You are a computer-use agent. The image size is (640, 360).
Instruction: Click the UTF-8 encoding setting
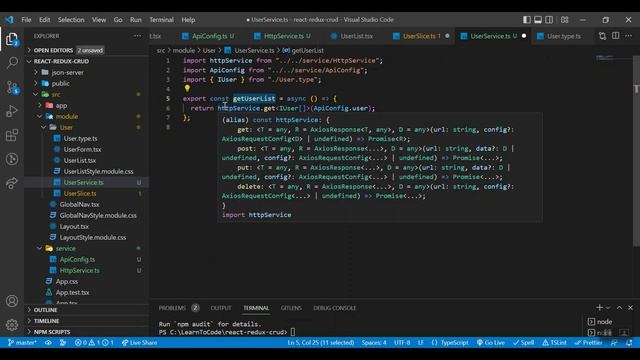pyautogui.click(x=402, y=342)
